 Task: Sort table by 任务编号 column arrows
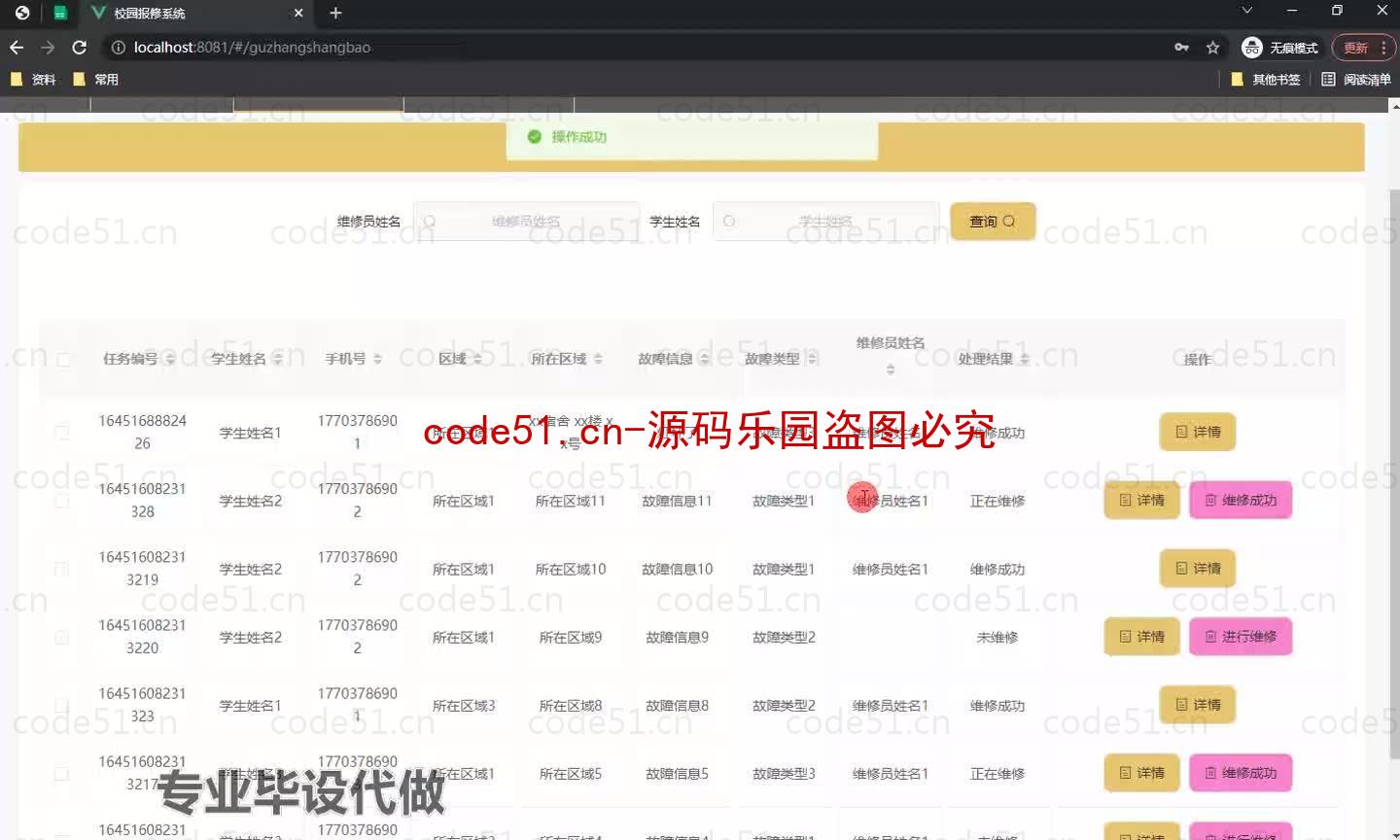(170, 360)
